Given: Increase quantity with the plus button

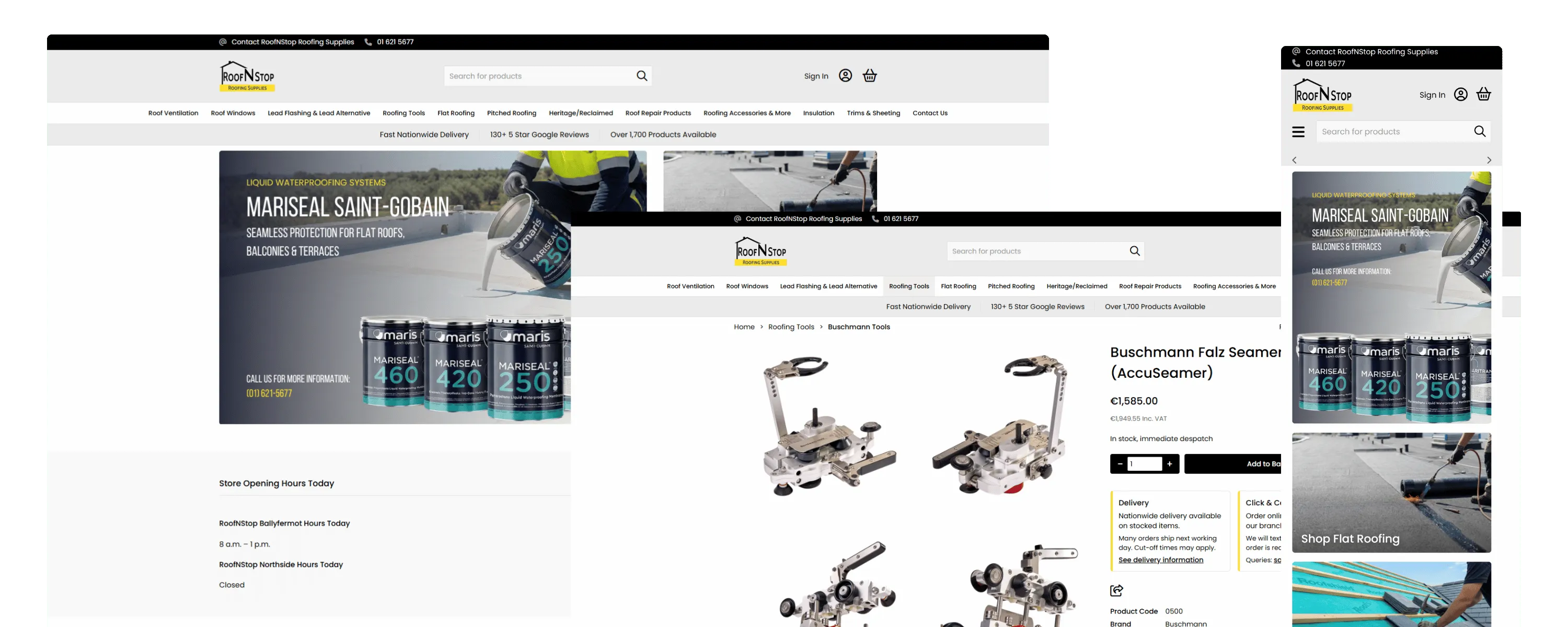Looking at the screenshot, I should (x=1169, y=464).
